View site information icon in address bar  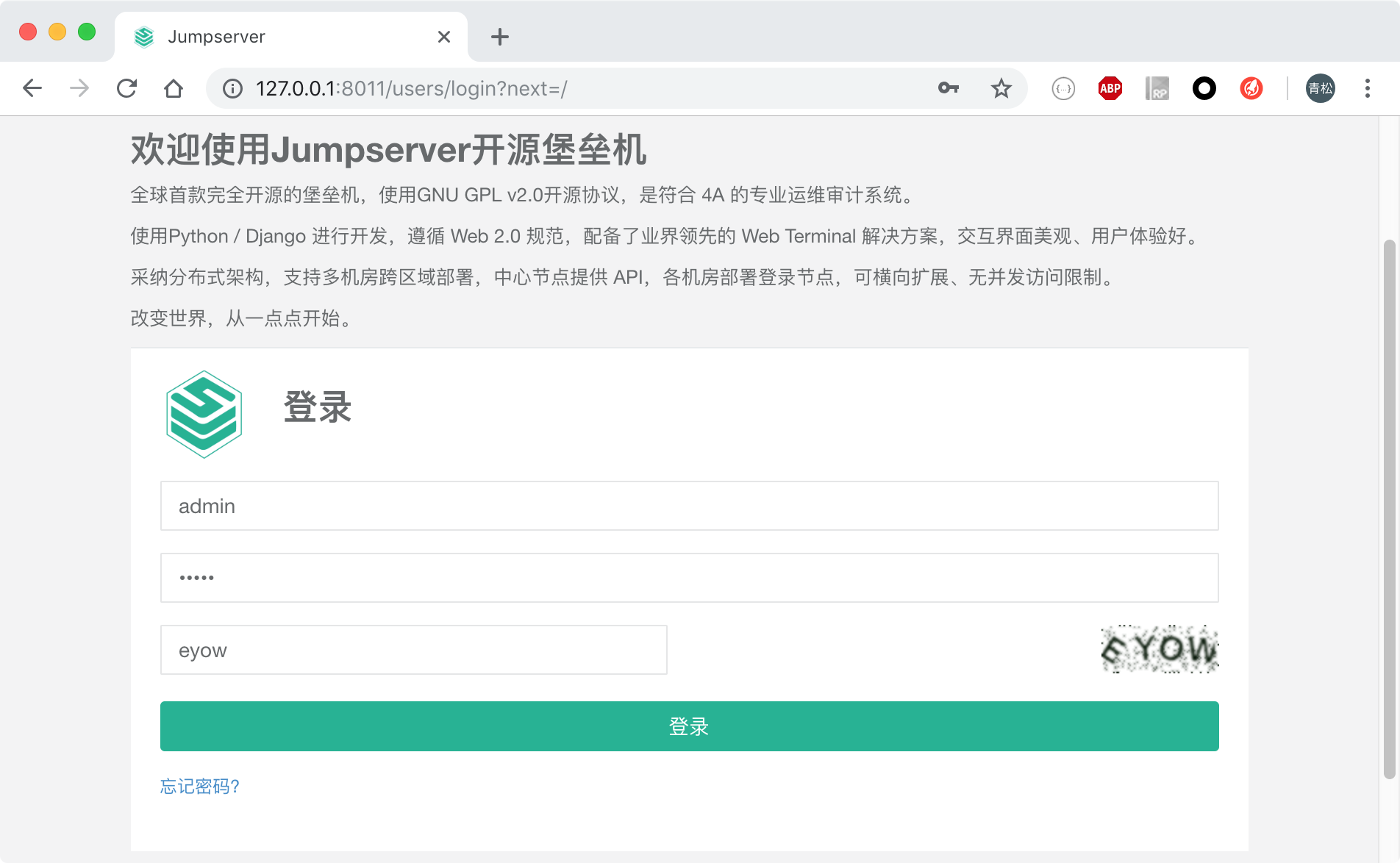coord(232,89)
